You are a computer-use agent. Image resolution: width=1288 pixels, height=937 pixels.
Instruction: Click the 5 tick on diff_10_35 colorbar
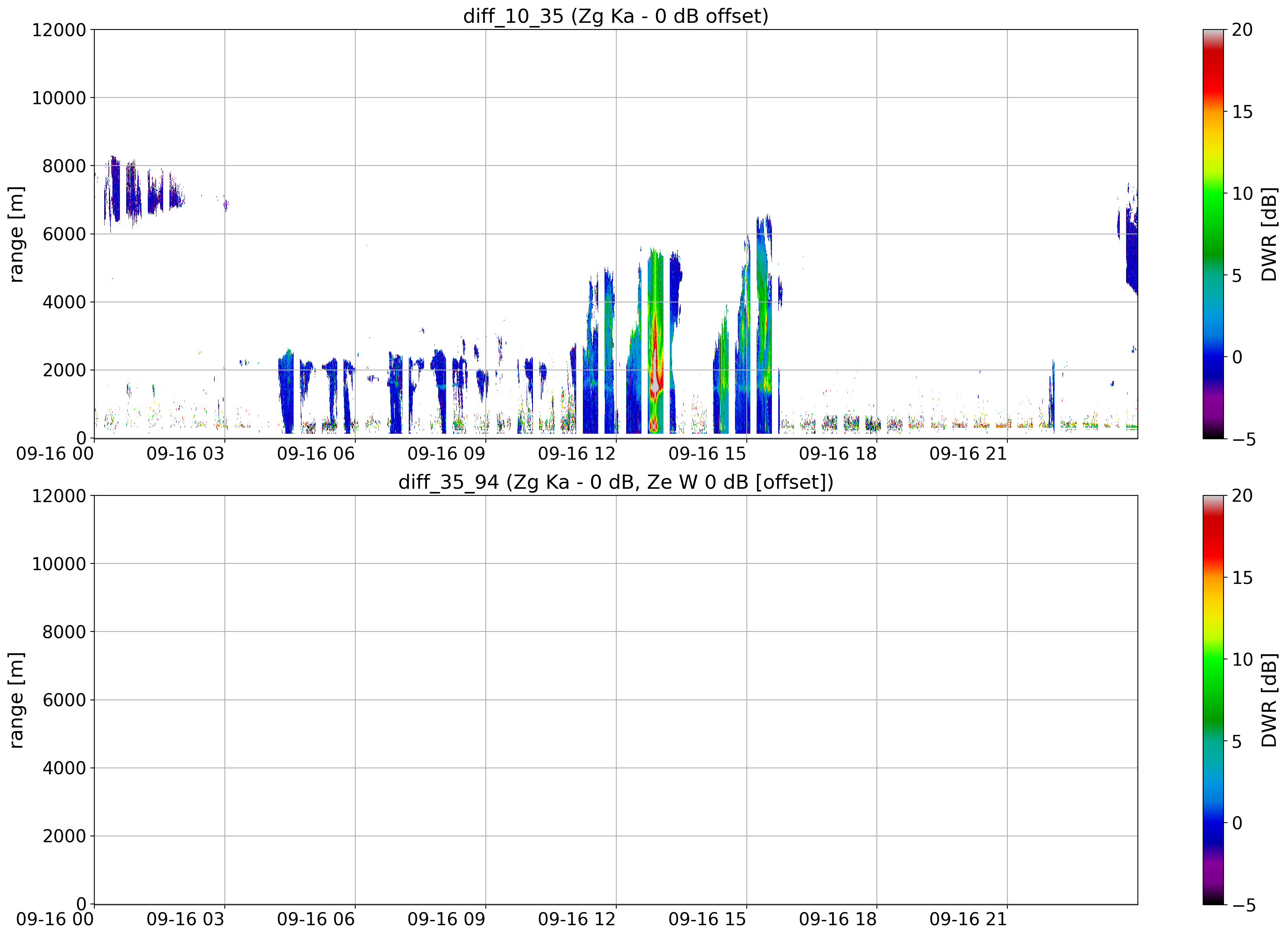1237,275
